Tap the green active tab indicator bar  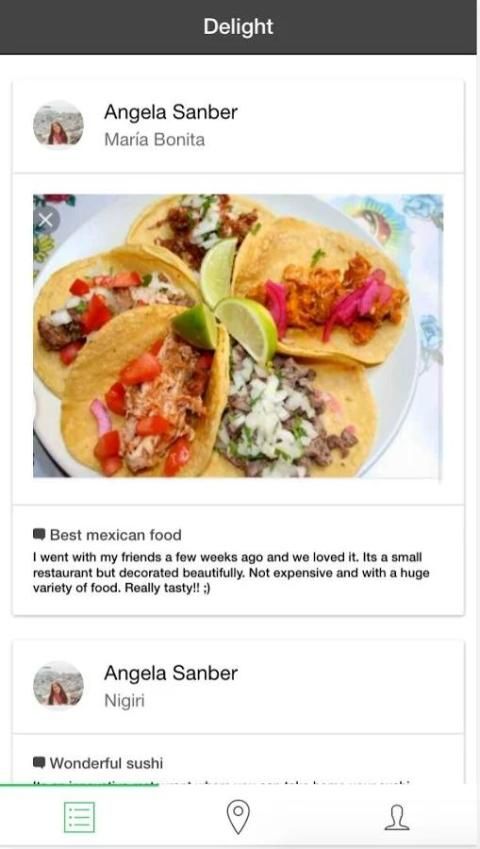pos(80,785)
